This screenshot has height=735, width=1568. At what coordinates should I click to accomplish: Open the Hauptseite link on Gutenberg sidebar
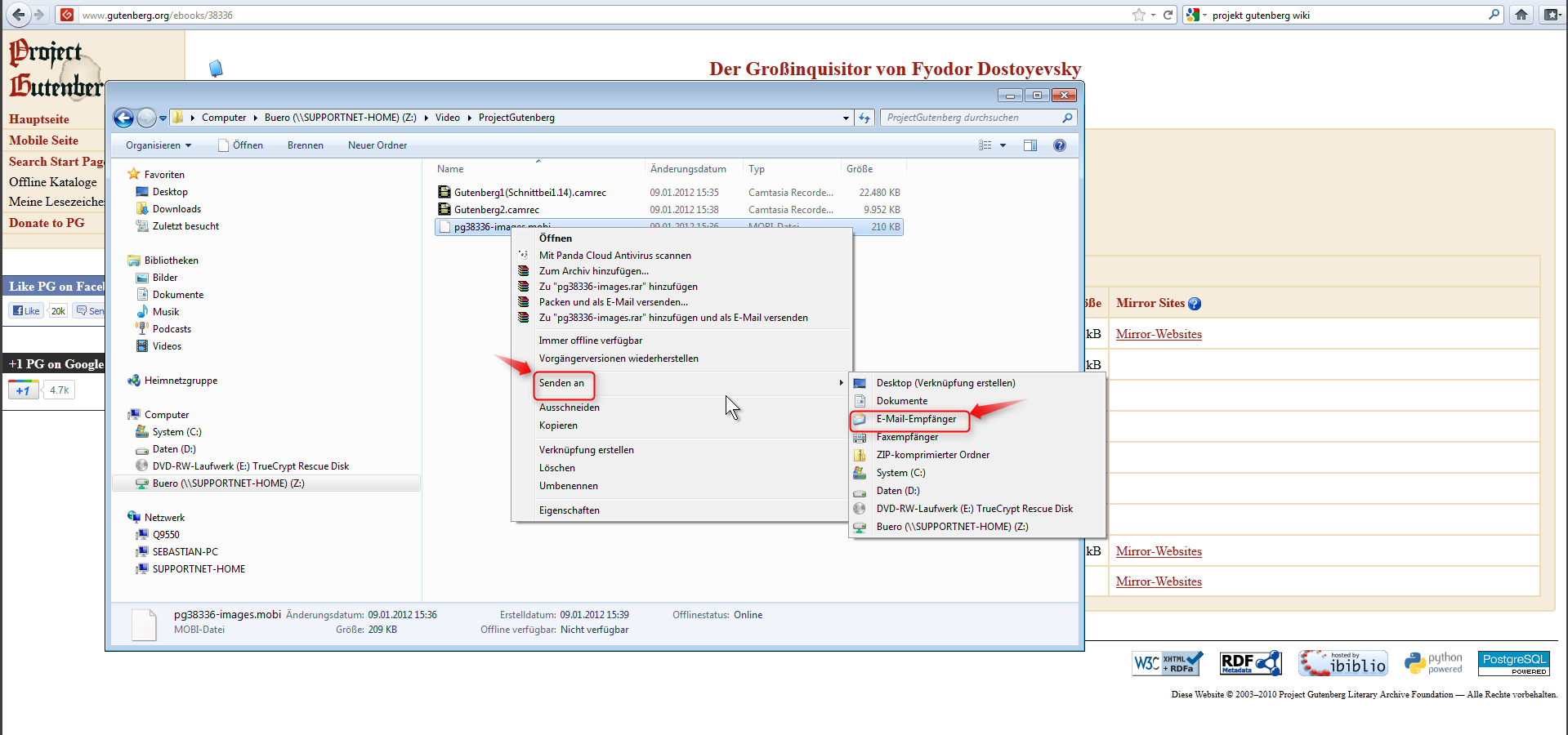39,119
